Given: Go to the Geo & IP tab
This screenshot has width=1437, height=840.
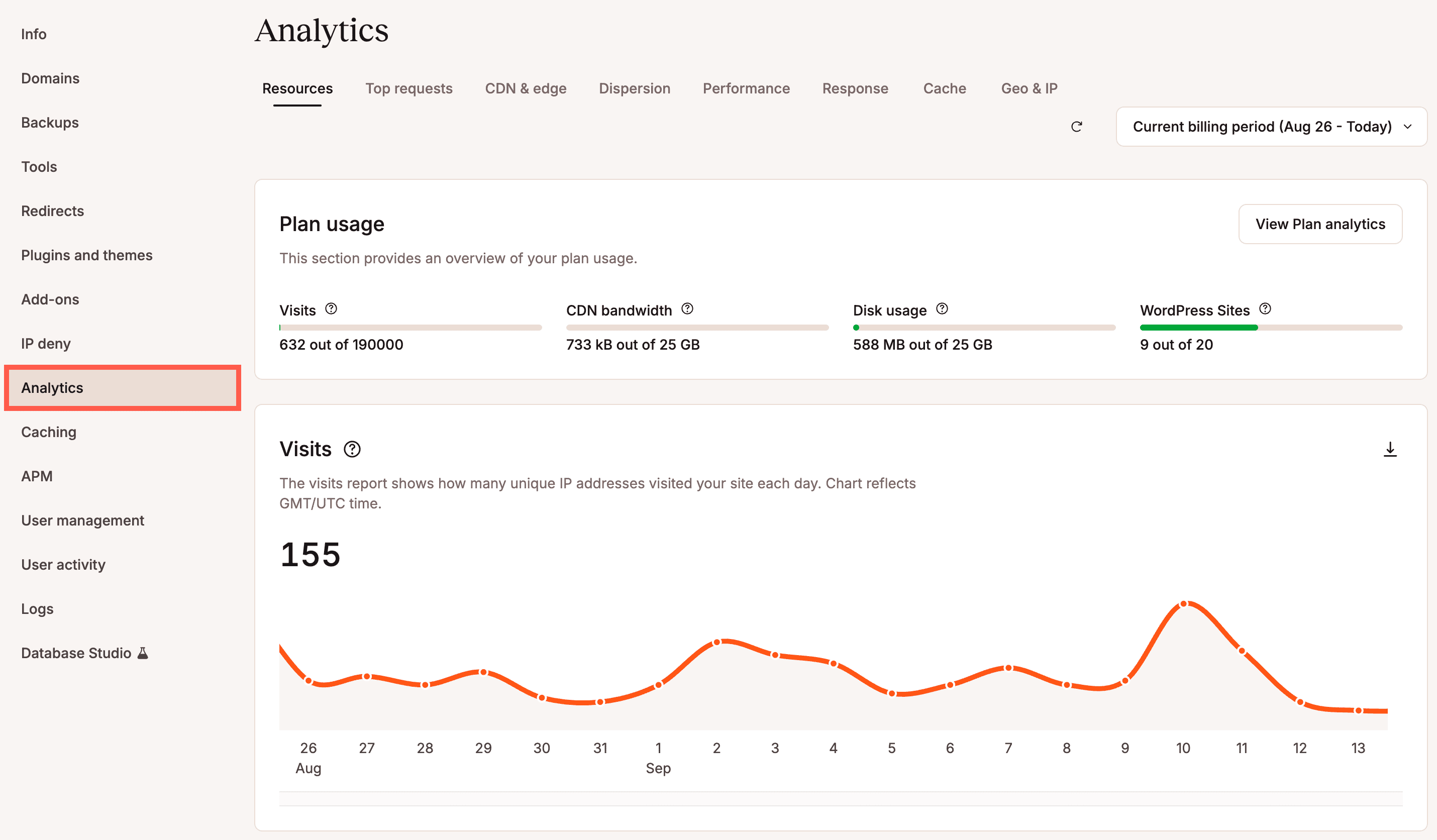Looking at the screenshot, I should [x=1029, y=88].
